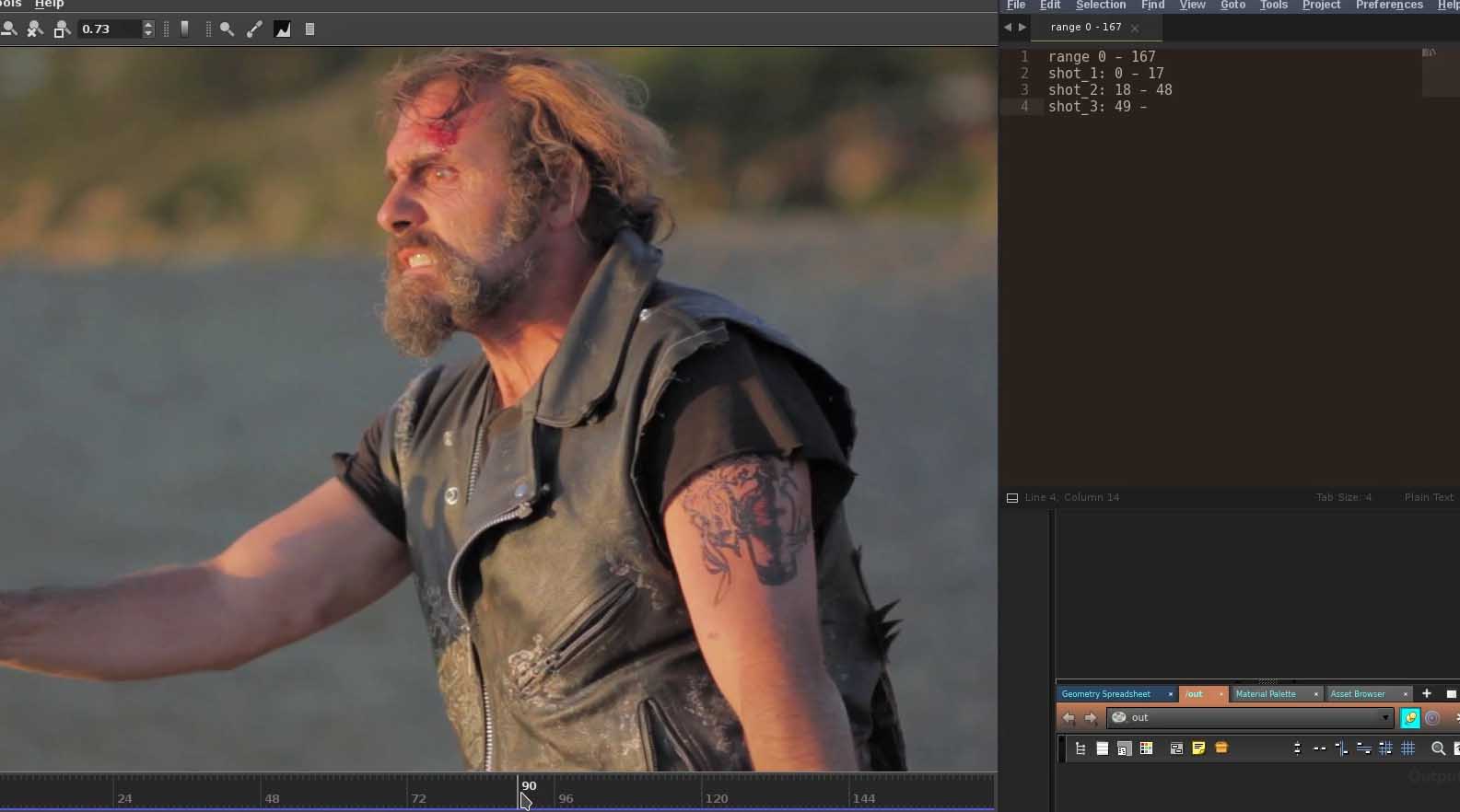Click the orange network box icon
Screen dimensions: 1460x812
pos(1221,748)
